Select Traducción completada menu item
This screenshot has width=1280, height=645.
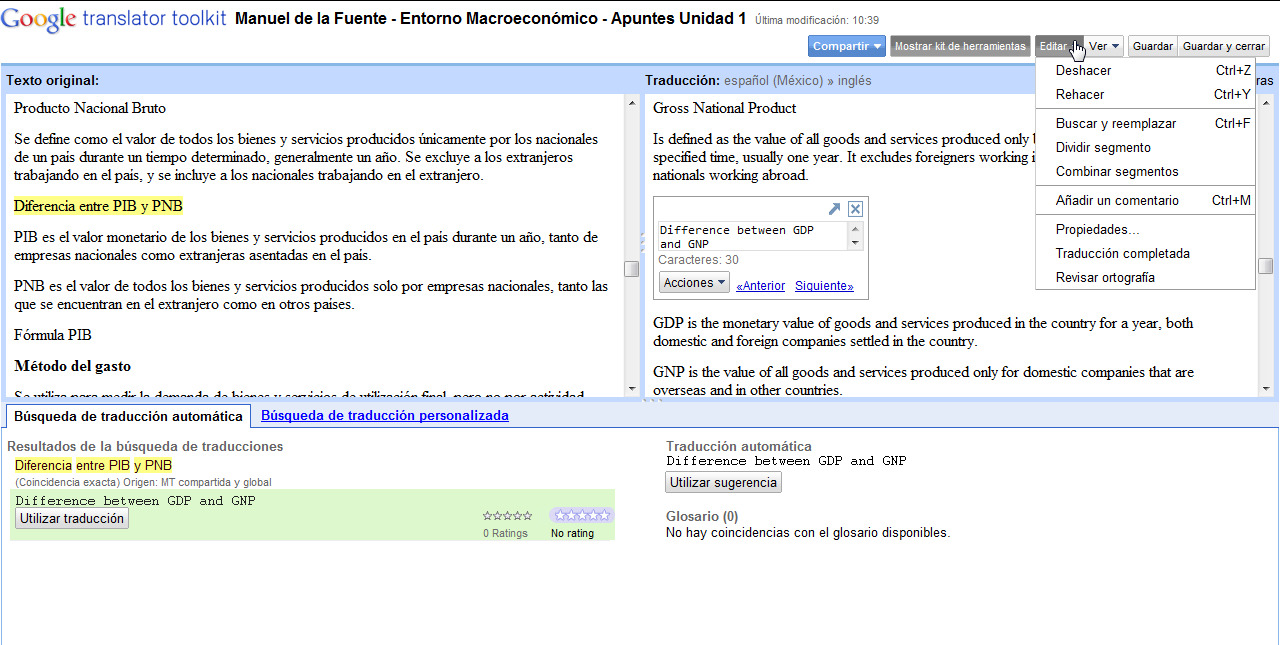[1145, 254]
